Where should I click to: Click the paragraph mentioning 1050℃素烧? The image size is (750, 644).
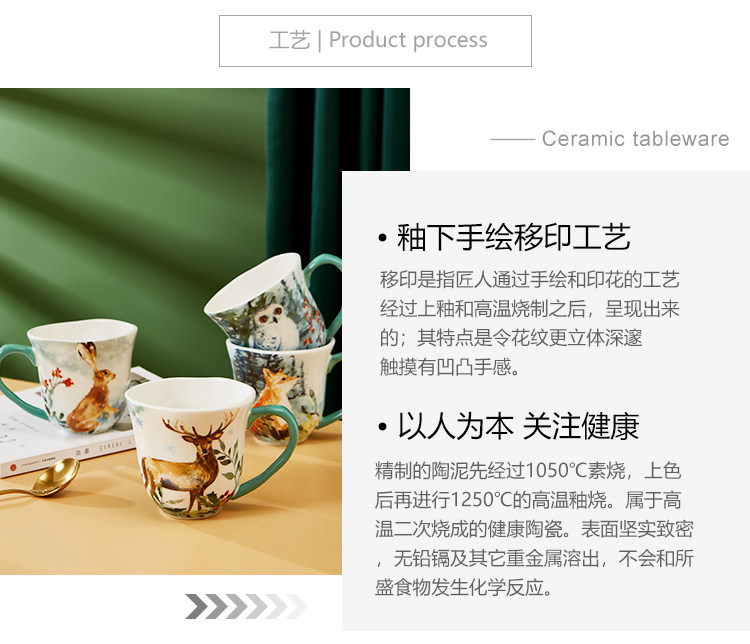534,529
